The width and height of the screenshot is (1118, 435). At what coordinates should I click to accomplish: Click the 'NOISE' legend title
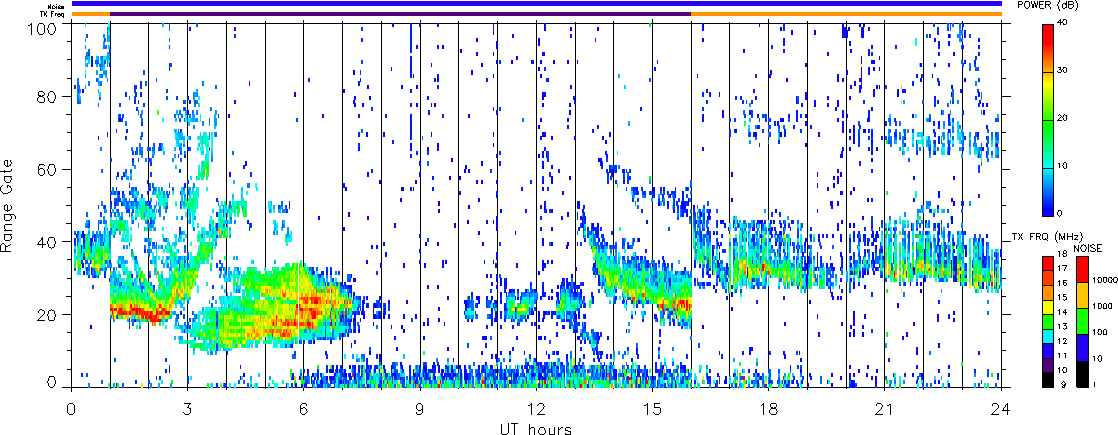click(x=1087, y=248)
